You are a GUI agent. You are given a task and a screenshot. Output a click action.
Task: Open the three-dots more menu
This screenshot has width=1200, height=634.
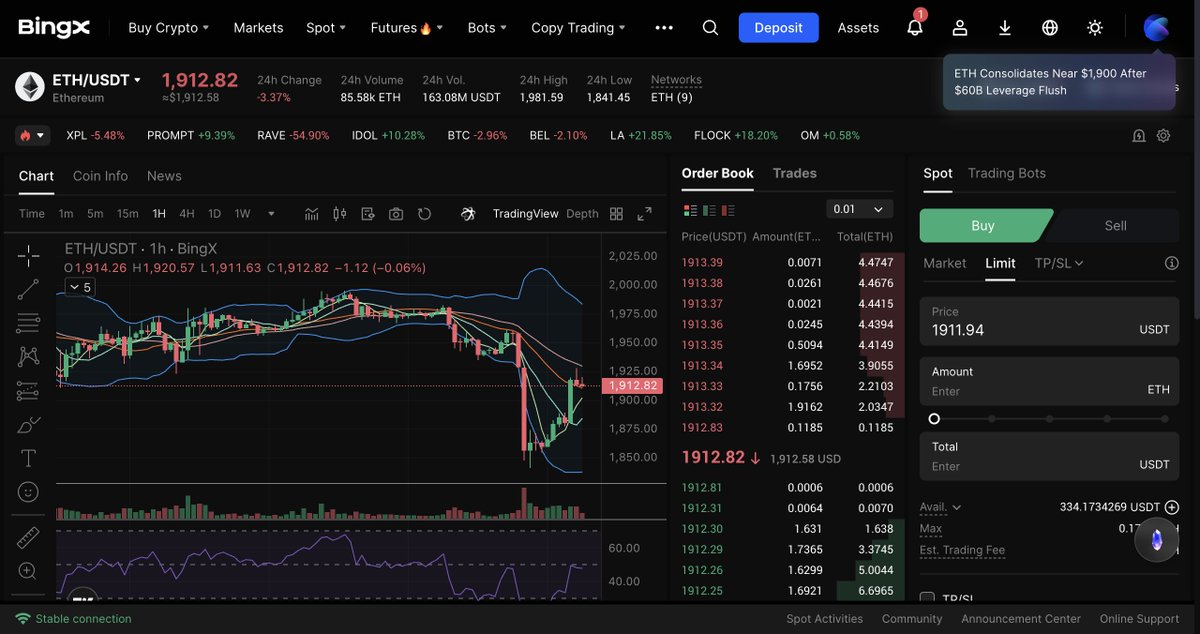click(x=664, y=28)
